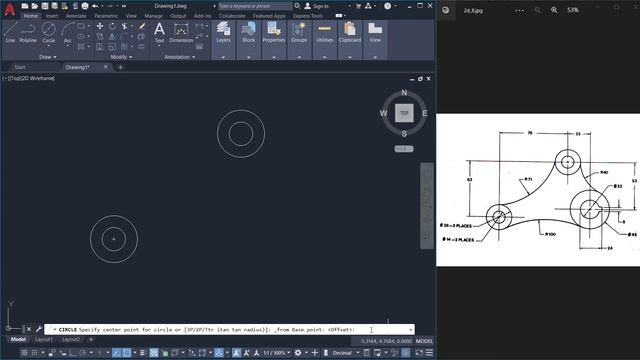The width and height of the screenshot is (640, 360).
Task: Click the N compass direction on ViewCube
Action: [404, 93]
